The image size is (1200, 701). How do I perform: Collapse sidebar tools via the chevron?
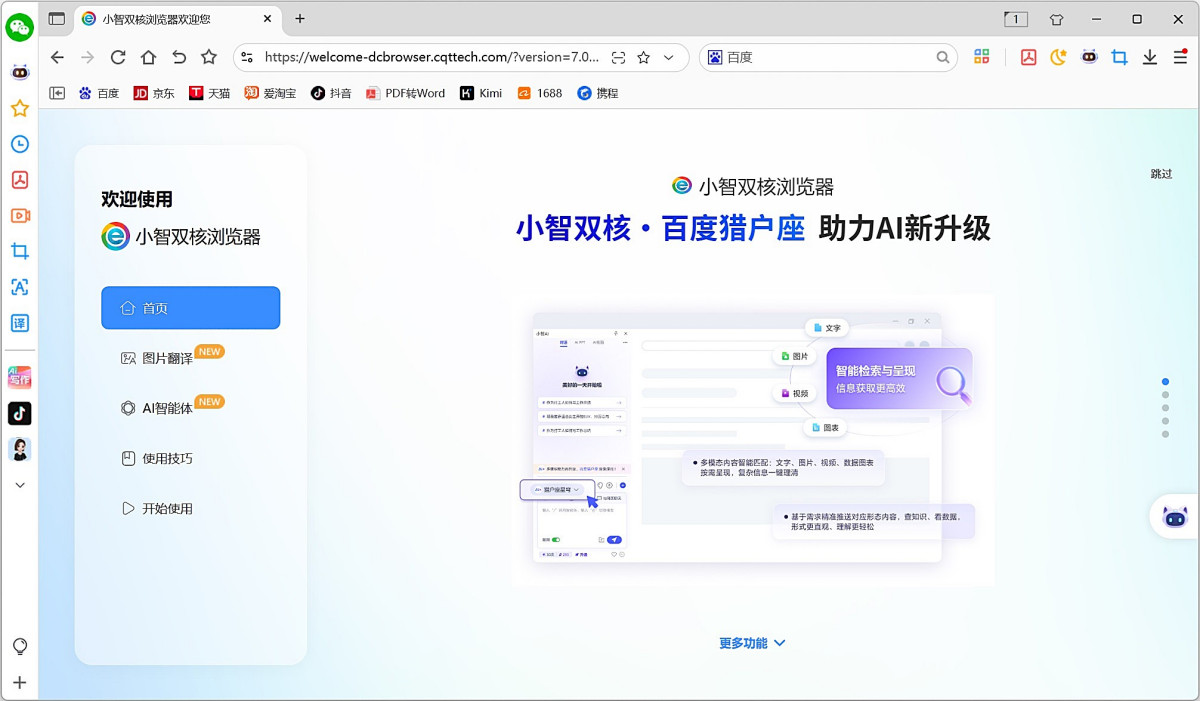pos(19,485)
